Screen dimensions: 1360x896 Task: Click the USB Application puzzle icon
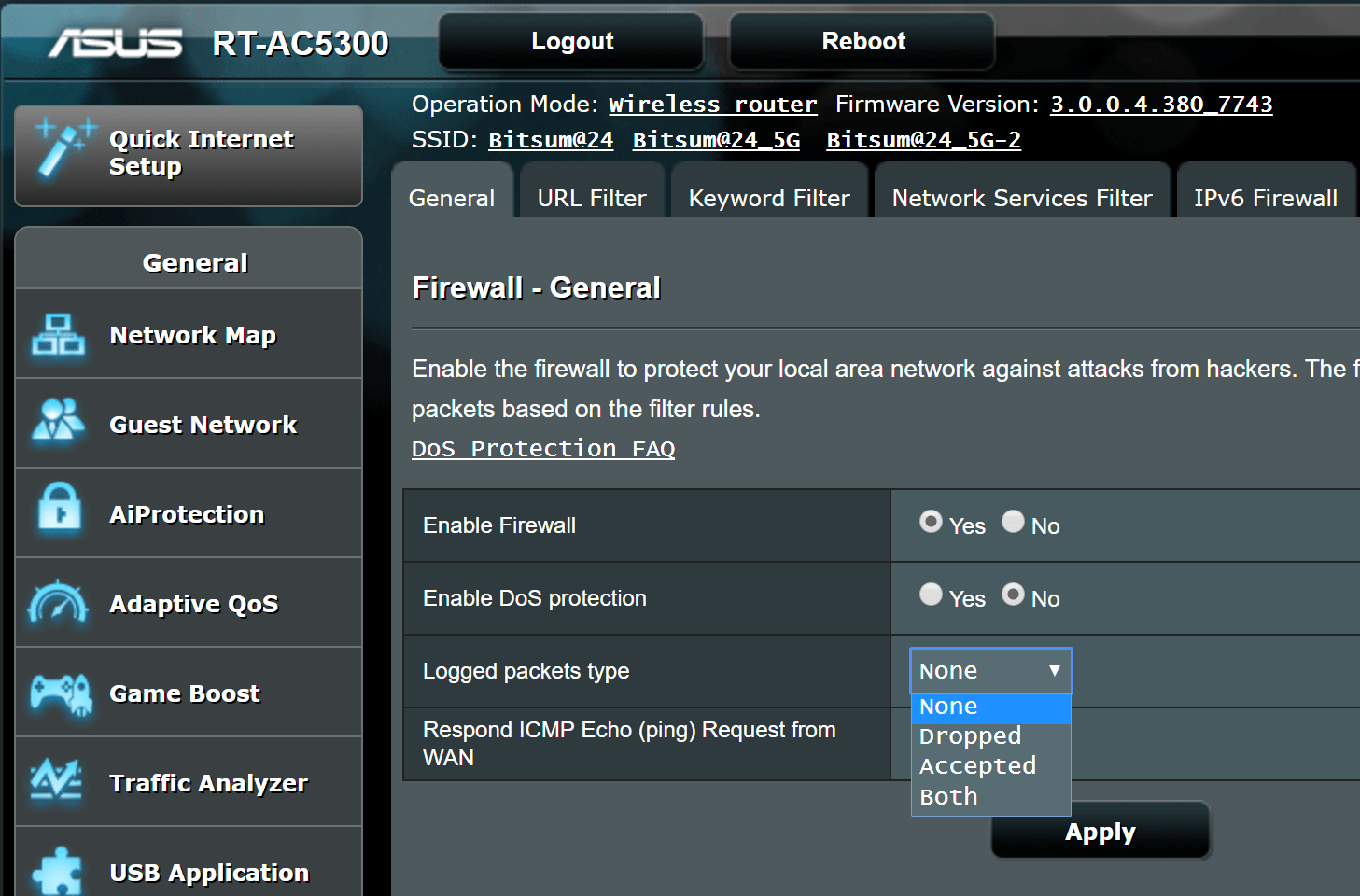coord(58,870)
